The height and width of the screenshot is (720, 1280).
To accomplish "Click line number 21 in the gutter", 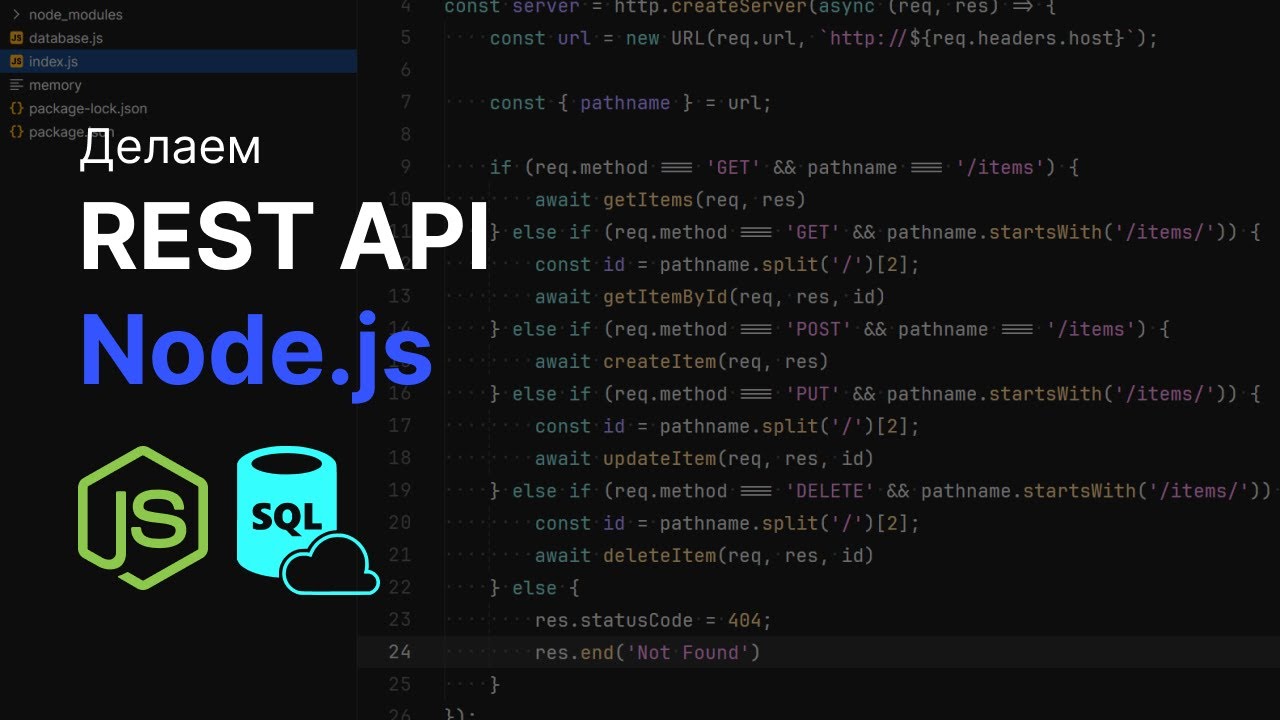I will pos(399,556).
